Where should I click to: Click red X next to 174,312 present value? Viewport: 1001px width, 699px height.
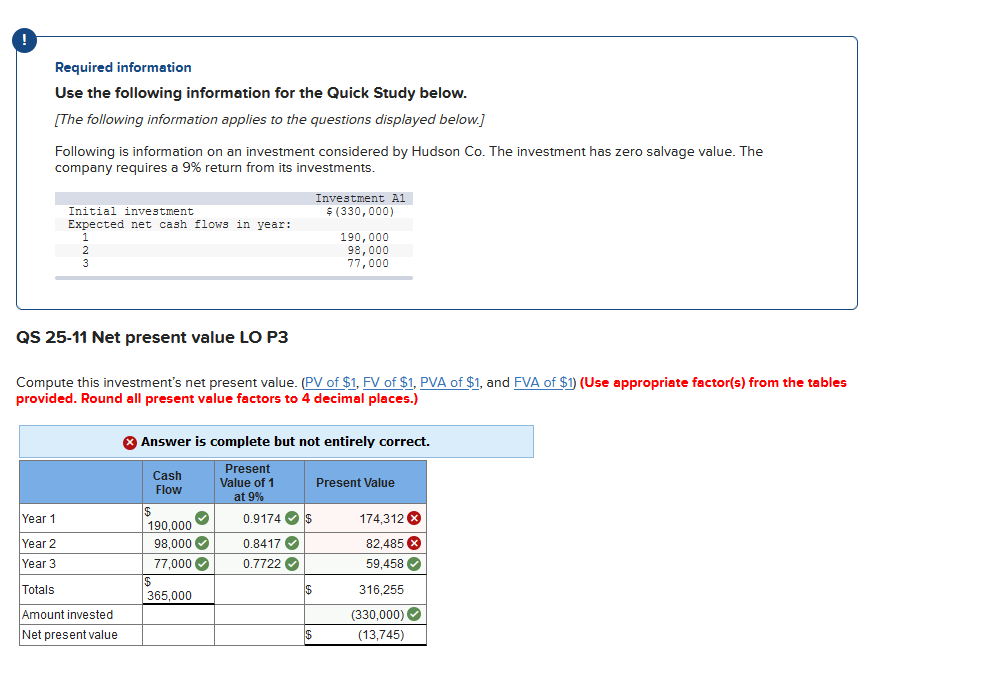(414, 518)
